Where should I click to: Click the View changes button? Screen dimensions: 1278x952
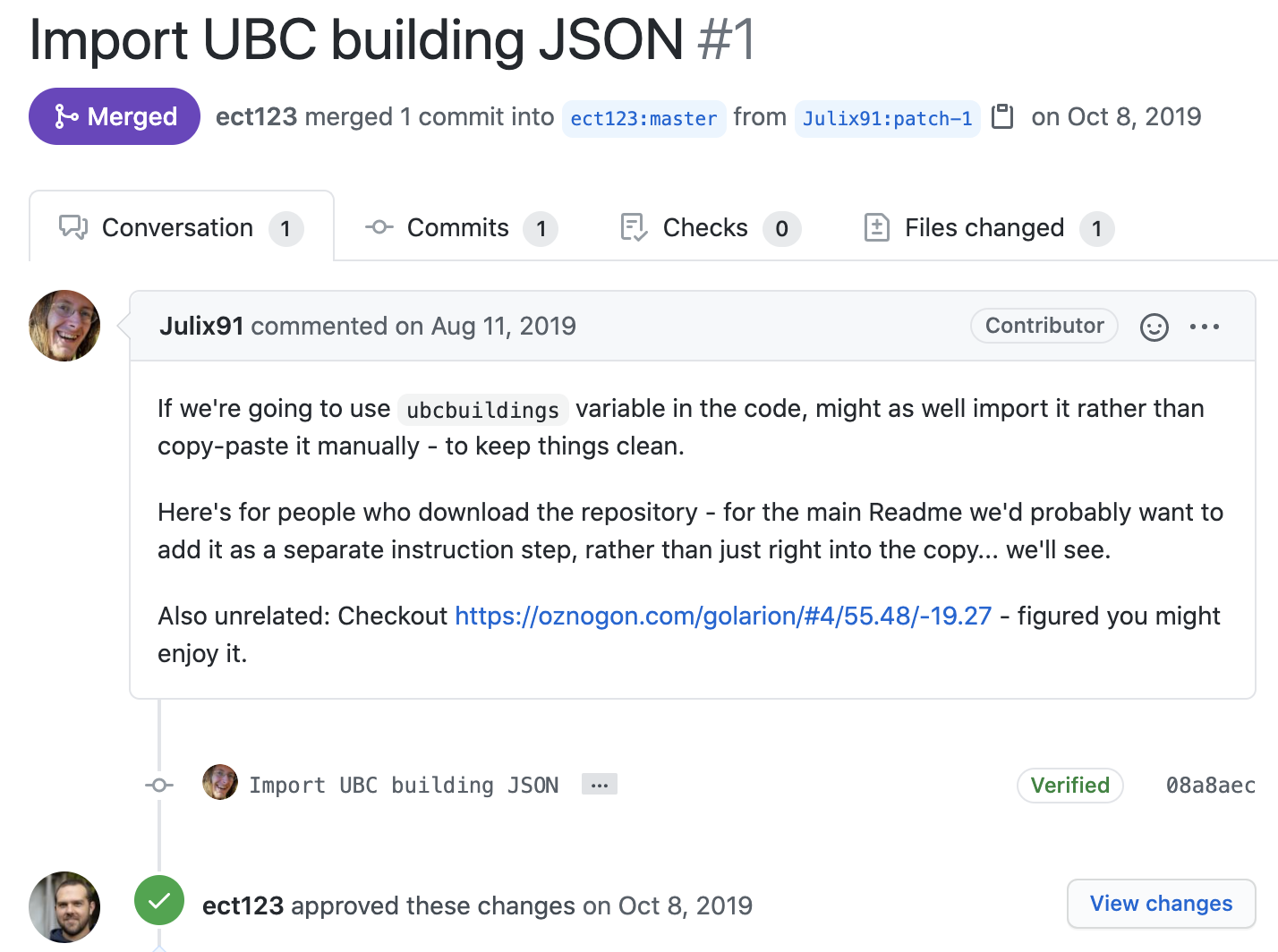[x=1162, y=904]
